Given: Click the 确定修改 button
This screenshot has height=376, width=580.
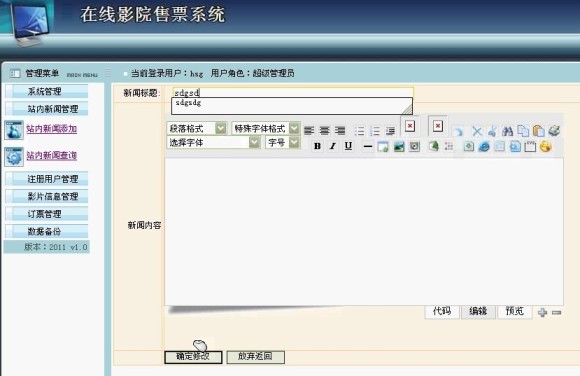Looking at the screenshot, I should 193,357.
